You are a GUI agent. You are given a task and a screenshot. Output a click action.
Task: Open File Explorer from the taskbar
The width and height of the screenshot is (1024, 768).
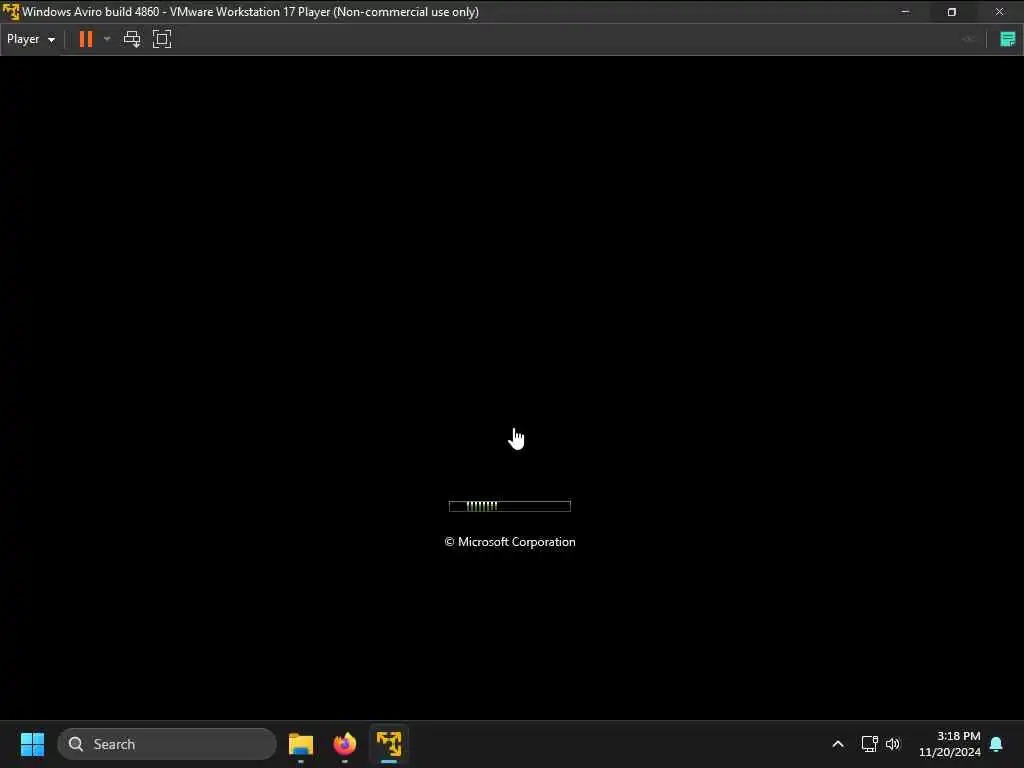(x=301, y=744)
